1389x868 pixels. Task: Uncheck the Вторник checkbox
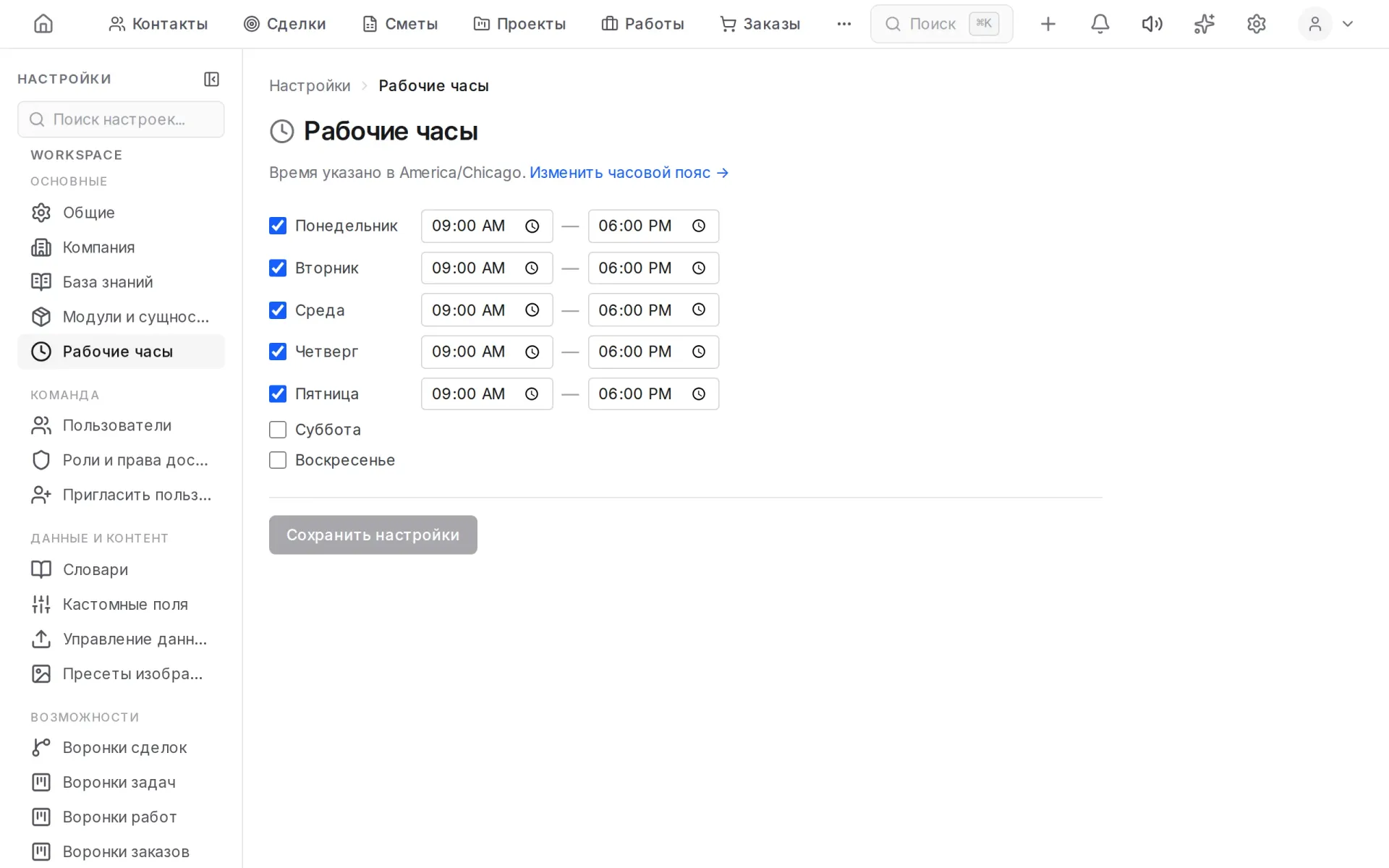pos(278,268)
